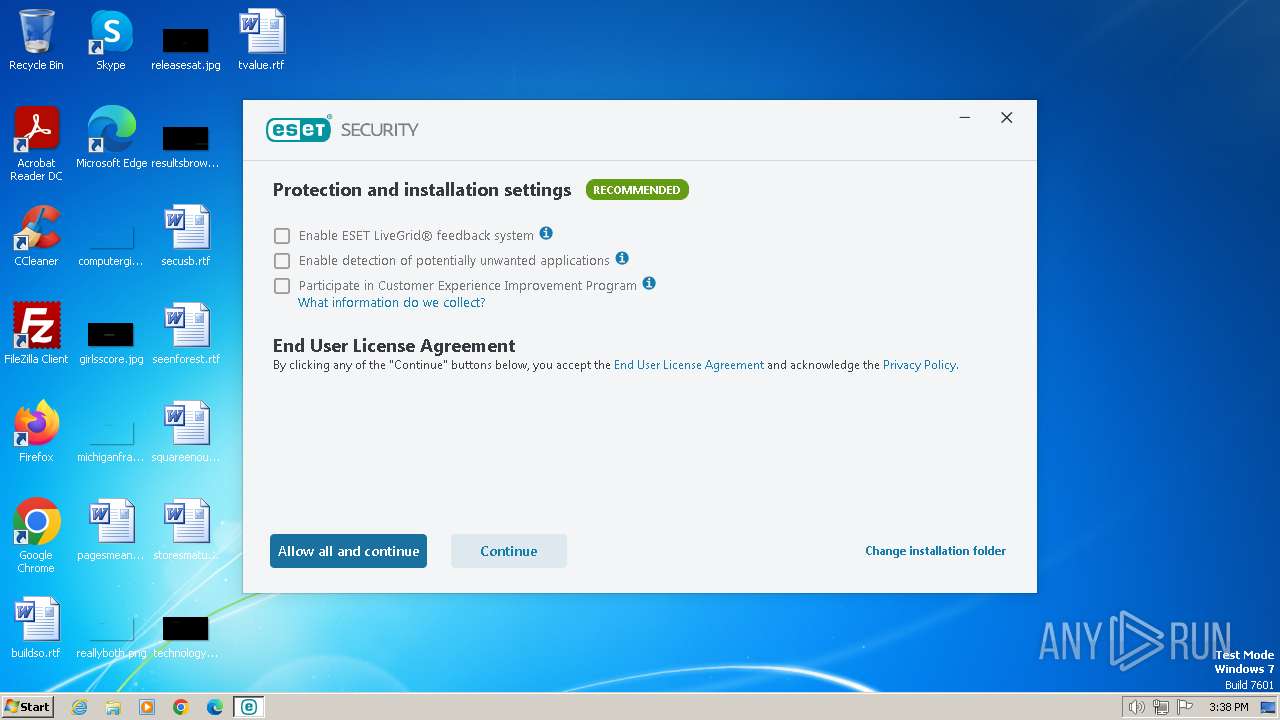Select the Google Chrome desktop shortcut

(36, 537)
